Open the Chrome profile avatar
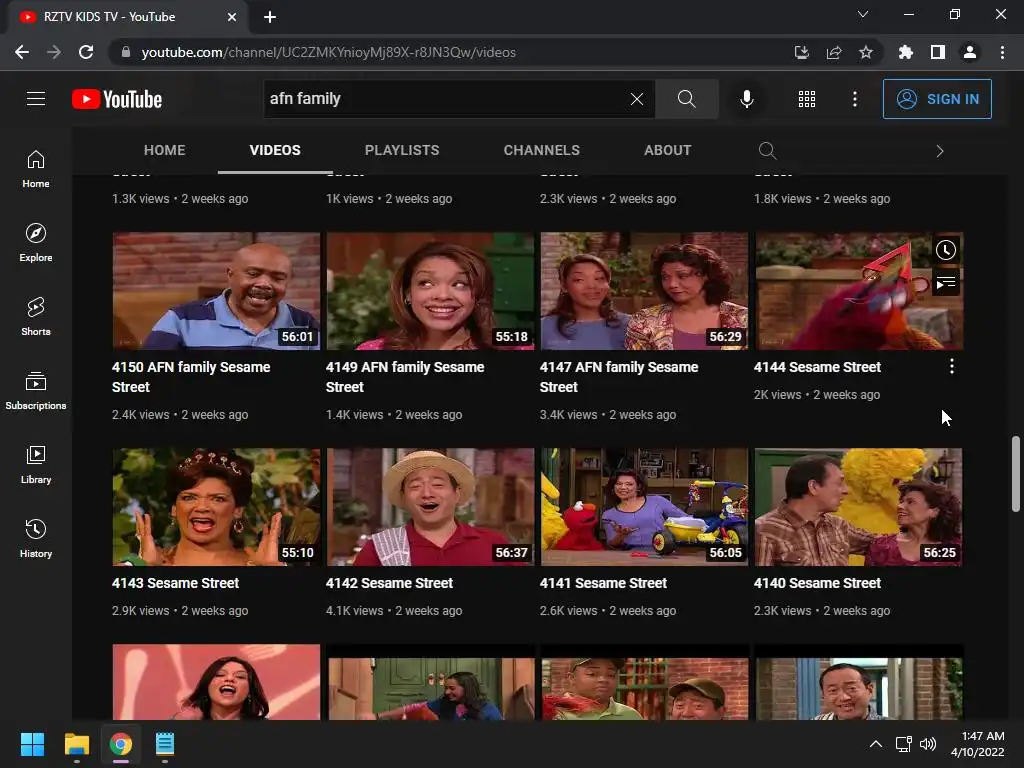Image resolution: width=1024 pixels, height=768 pixels. (x=970, y=52)
